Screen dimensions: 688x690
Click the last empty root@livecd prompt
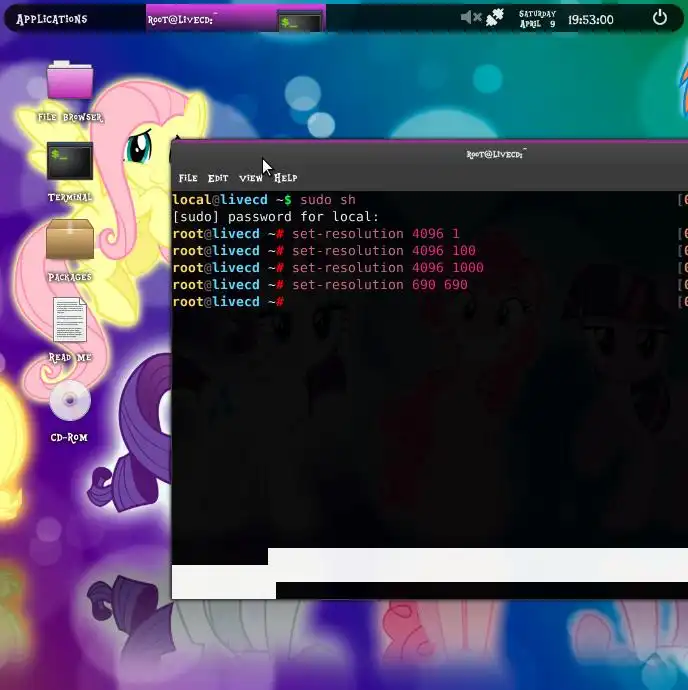(228, 302)
